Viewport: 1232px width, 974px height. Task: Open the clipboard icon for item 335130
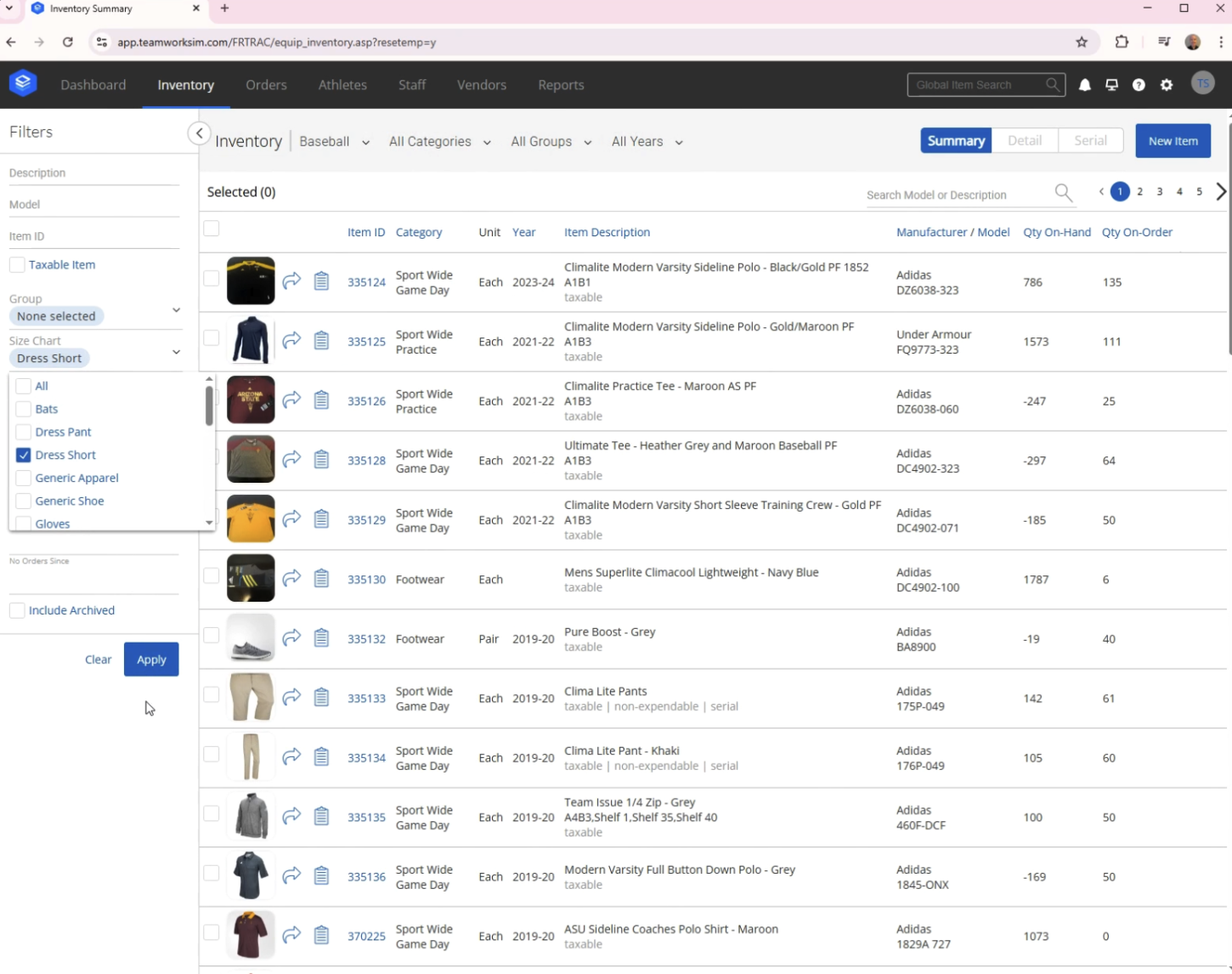(x=321, y=579)
